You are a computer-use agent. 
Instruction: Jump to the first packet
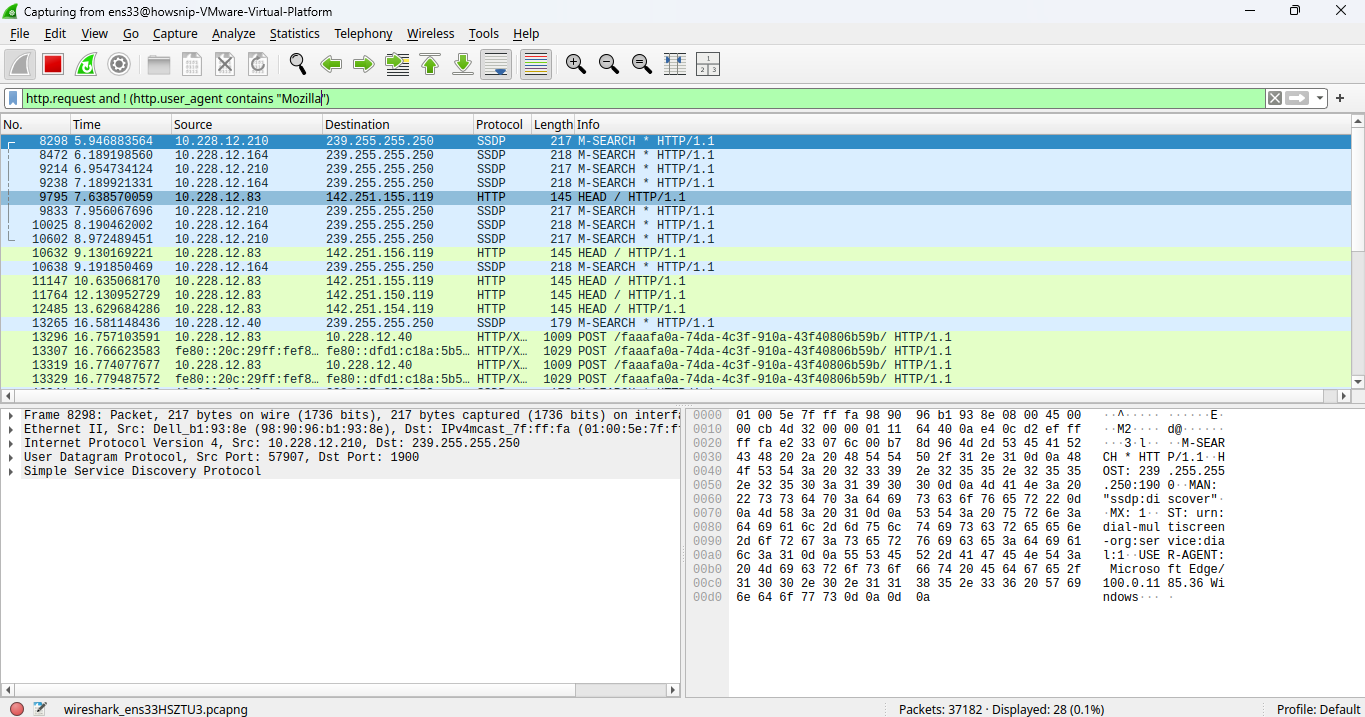click(430, 64)
